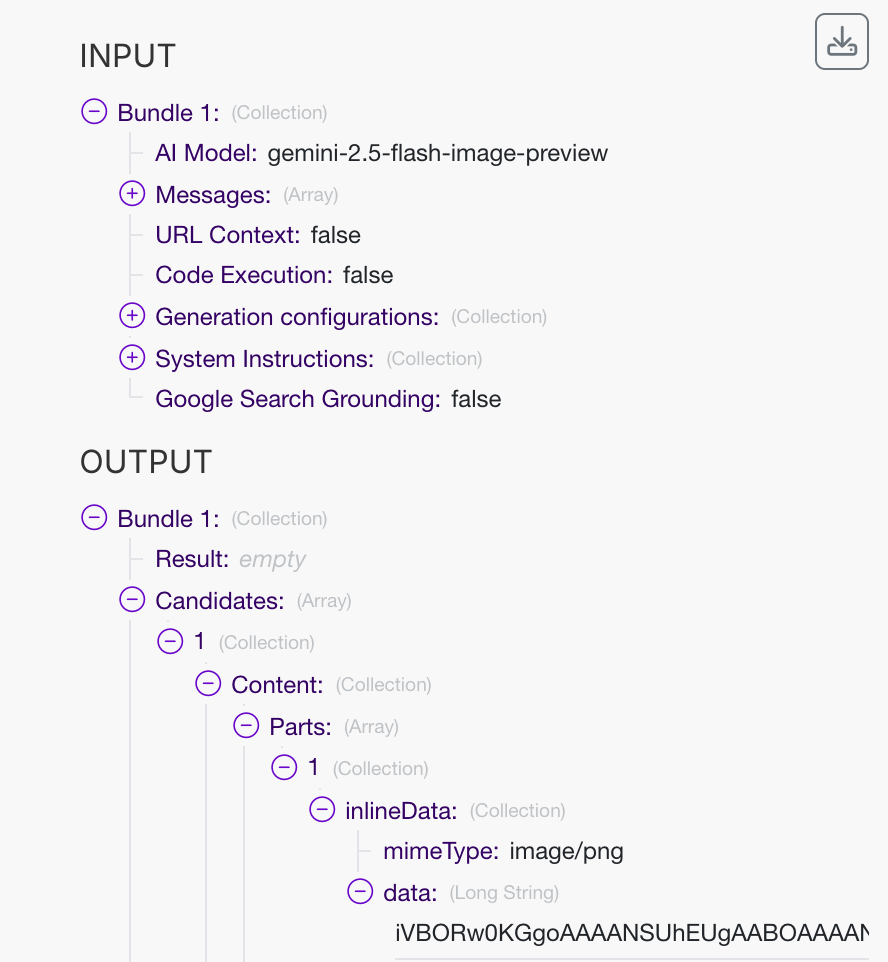
Task: Collapse the inlineData collection
Action: [x=322, y=810]
